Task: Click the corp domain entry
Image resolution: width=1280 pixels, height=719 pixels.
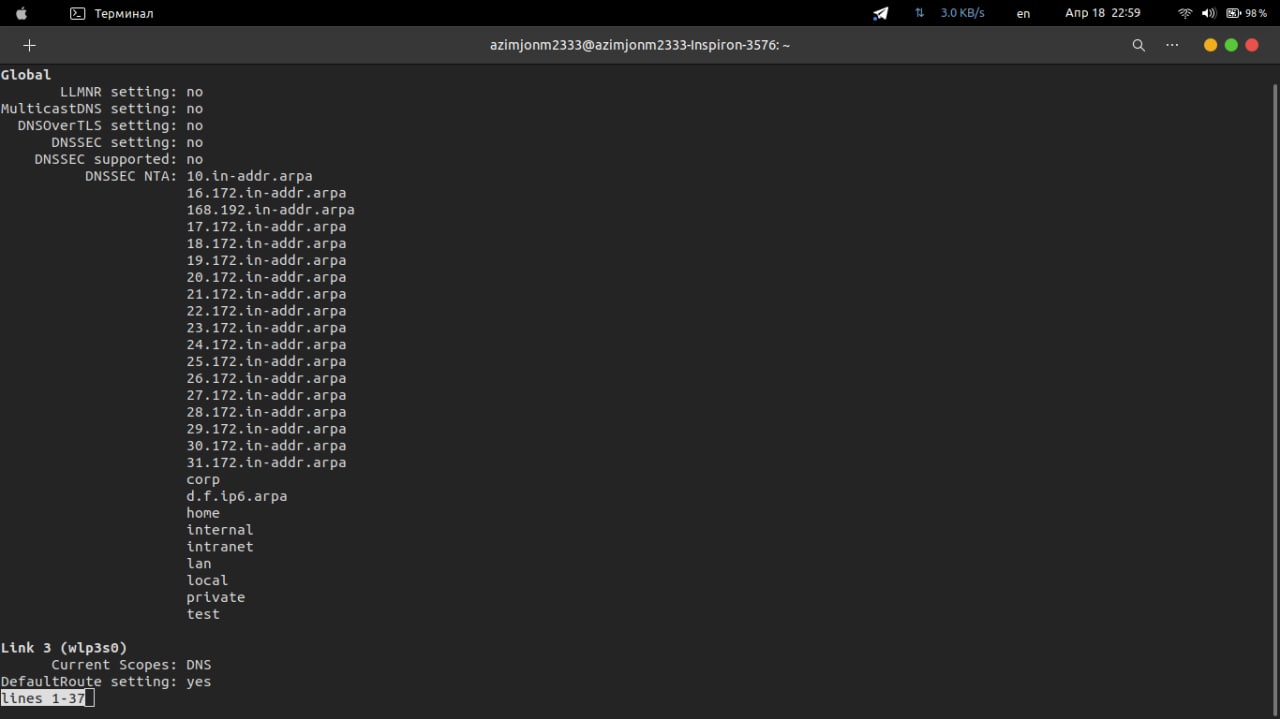Action: point(203,480)
